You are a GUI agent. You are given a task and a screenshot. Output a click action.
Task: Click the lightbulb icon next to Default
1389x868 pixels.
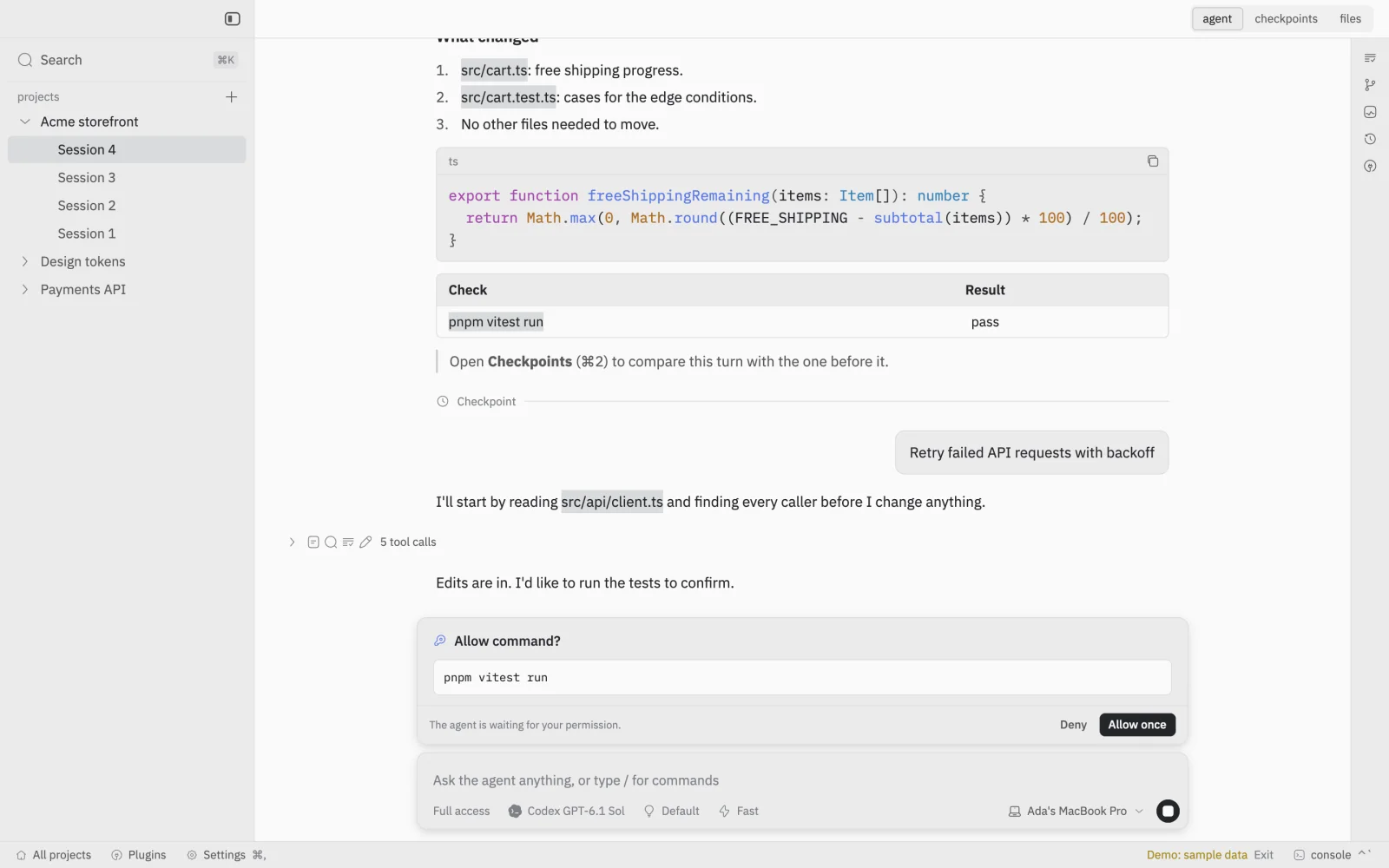click(x=649, y=811)
